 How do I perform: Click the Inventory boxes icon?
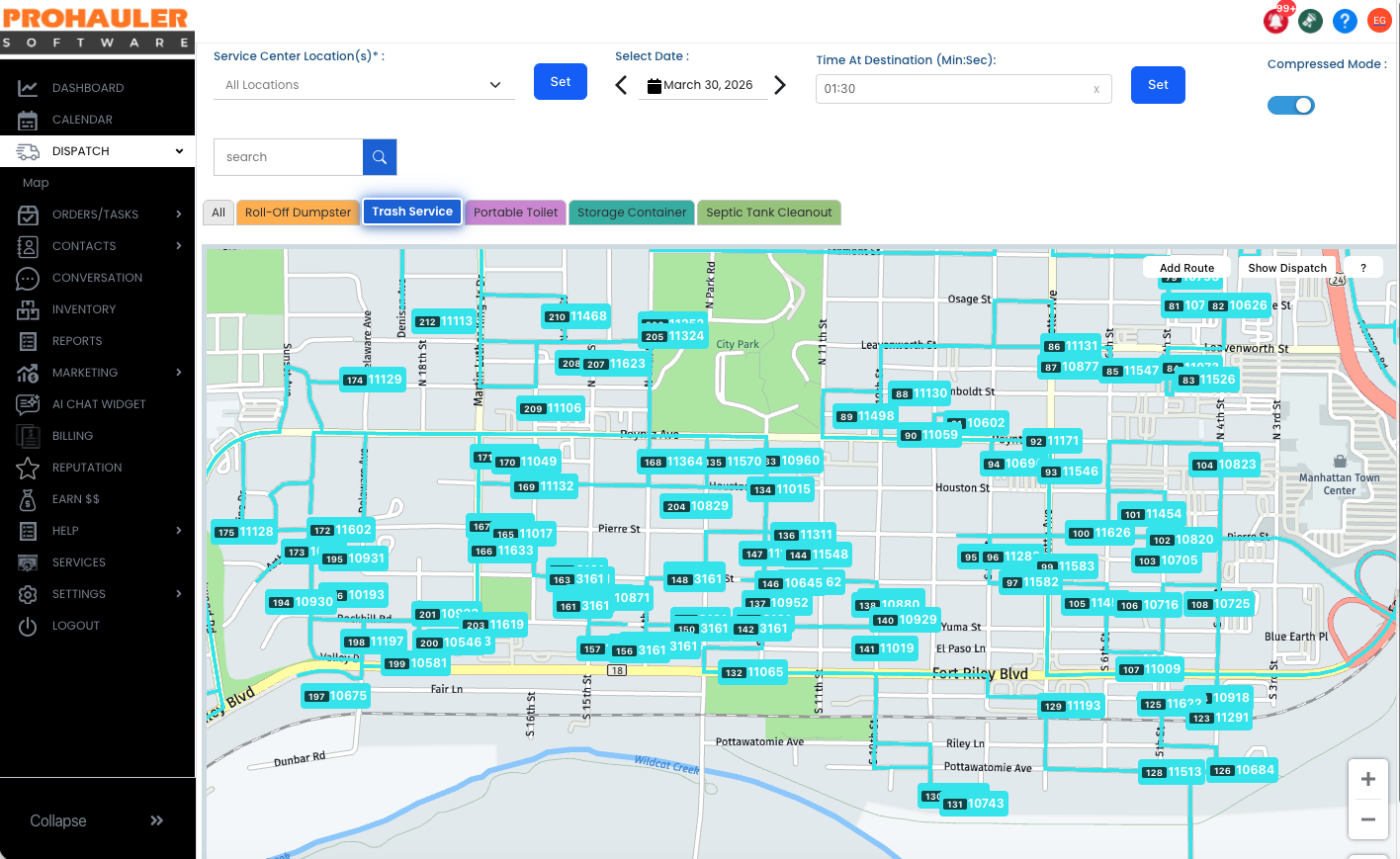(x=28, y=309)
